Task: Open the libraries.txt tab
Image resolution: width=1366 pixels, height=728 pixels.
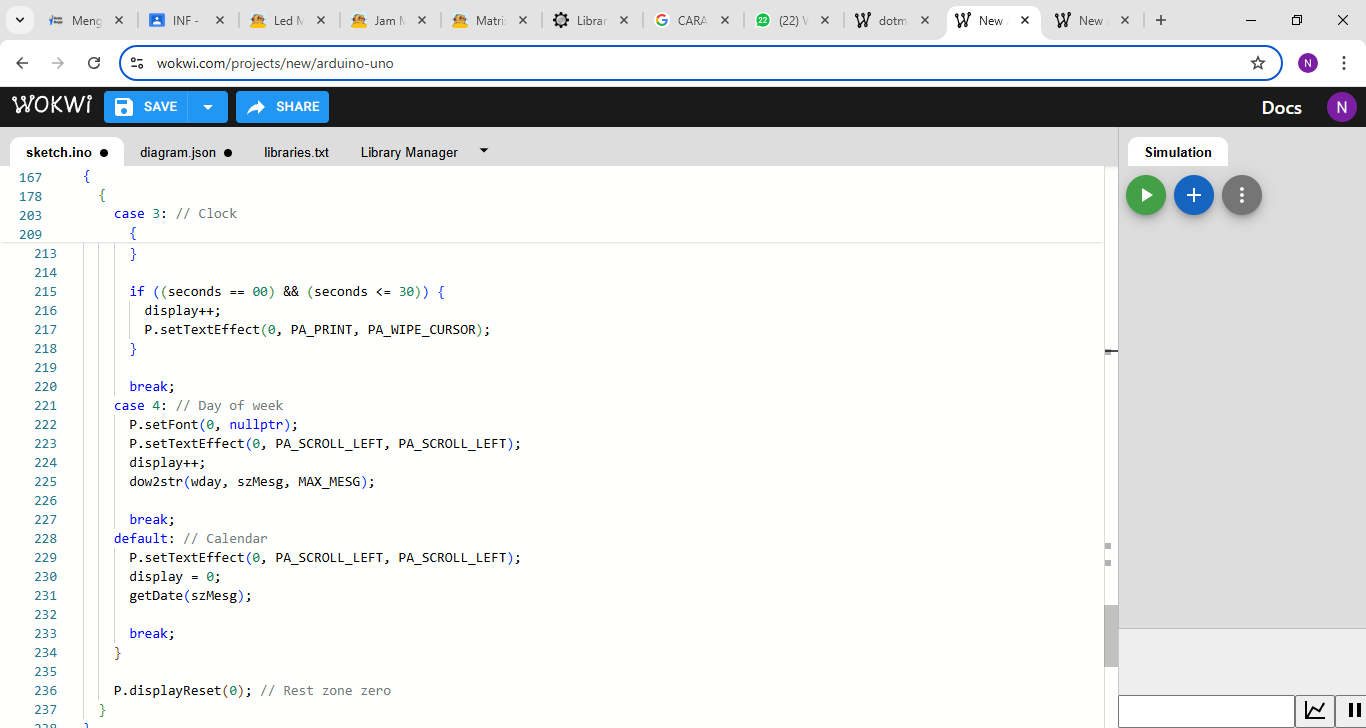Action: pos(296,152)
